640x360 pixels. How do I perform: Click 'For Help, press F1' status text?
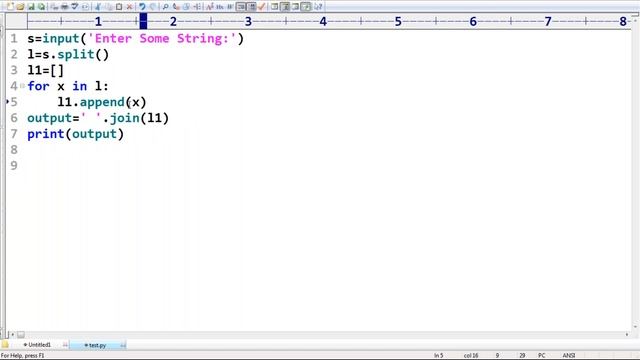click(x=22, y=356)
